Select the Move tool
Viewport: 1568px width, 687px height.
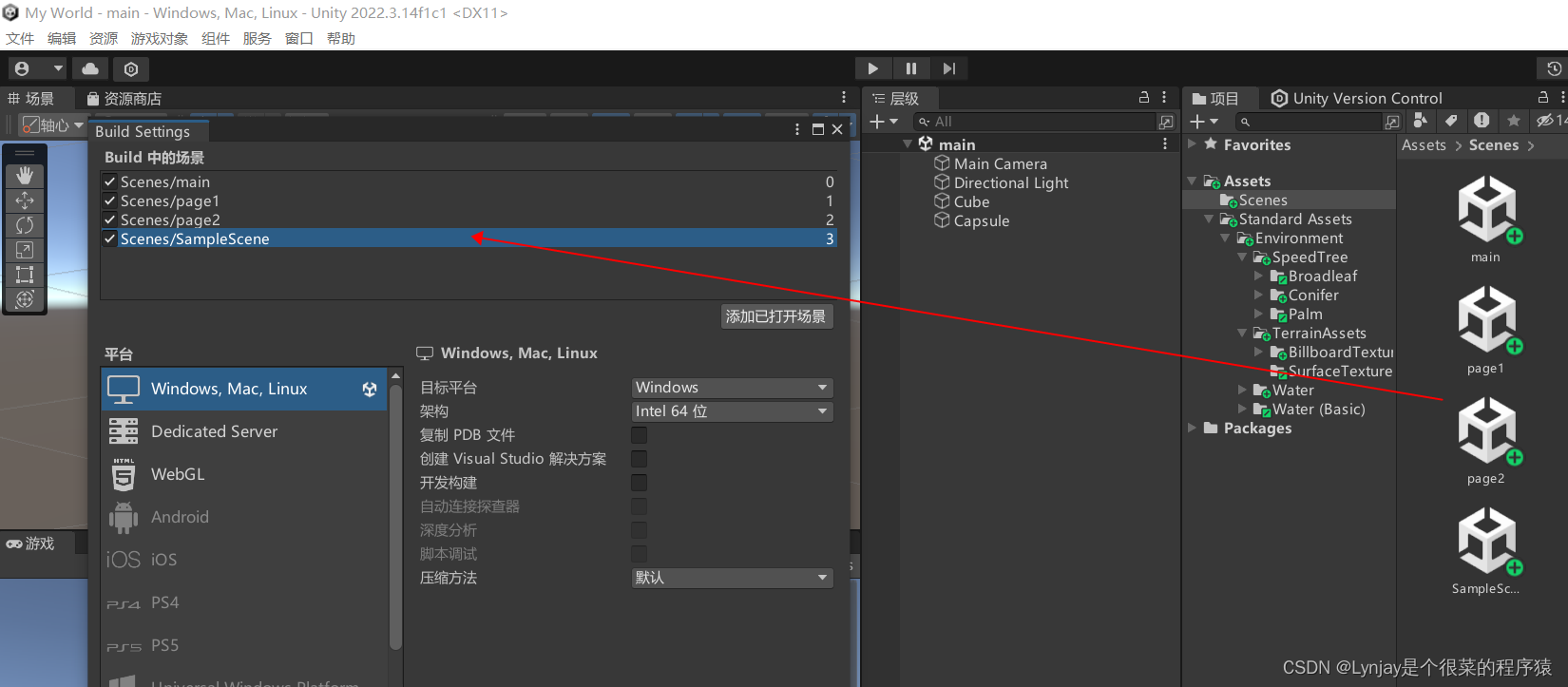click(25, 200)
